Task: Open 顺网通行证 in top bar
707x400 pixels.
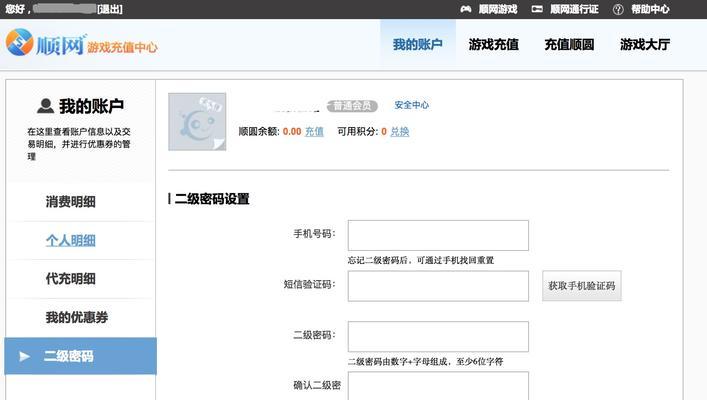Action: pos(574,9)
